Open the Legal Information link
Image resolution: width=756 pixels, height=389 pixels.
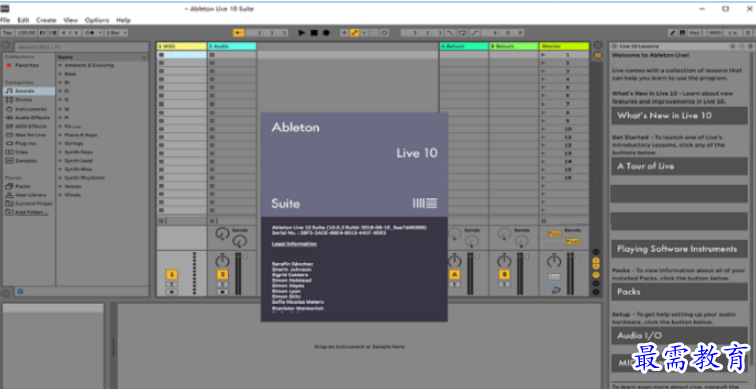294,244
